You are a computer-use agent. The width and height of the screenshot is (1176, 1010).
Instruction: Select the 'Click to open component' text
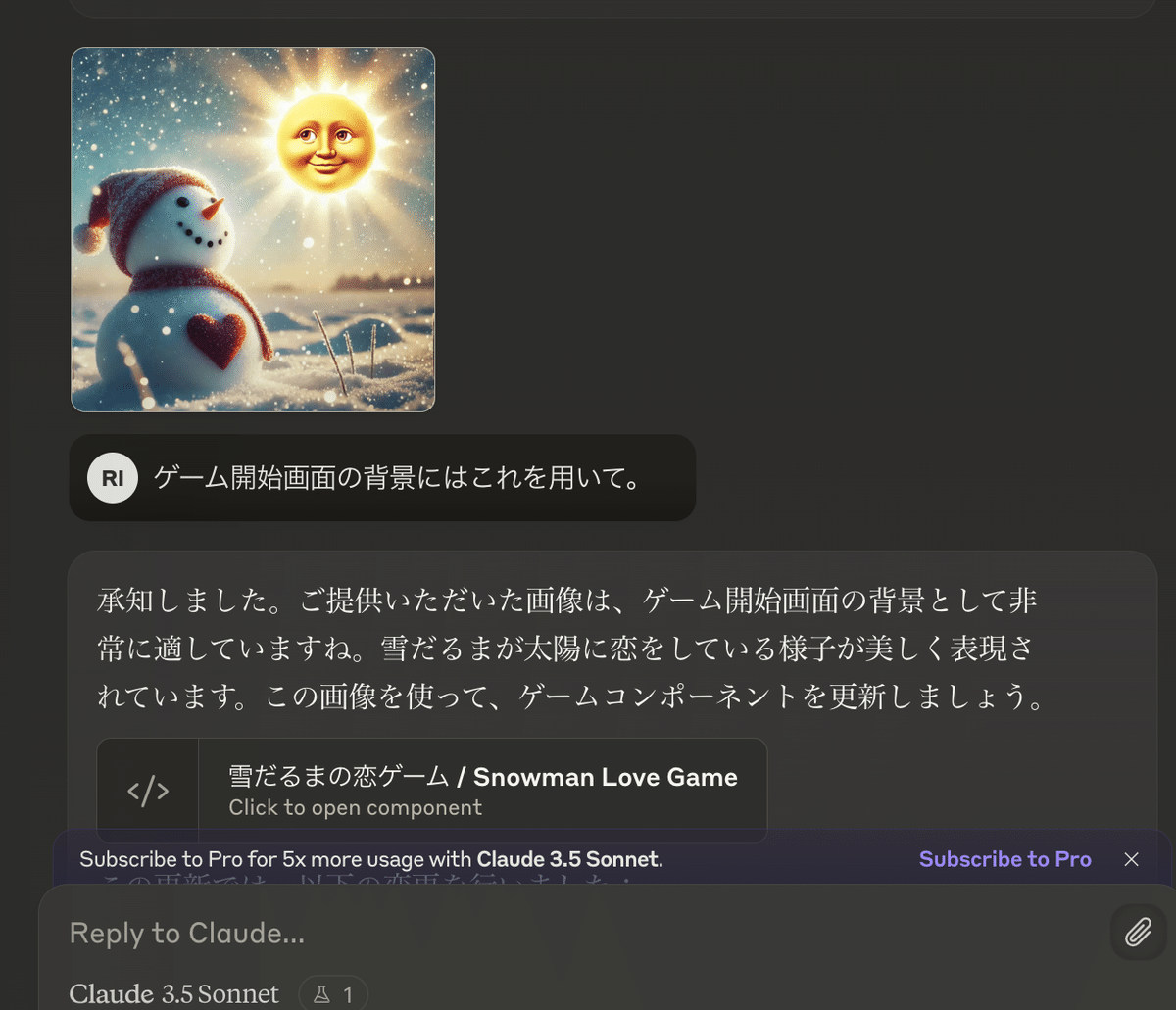point(356,808)
